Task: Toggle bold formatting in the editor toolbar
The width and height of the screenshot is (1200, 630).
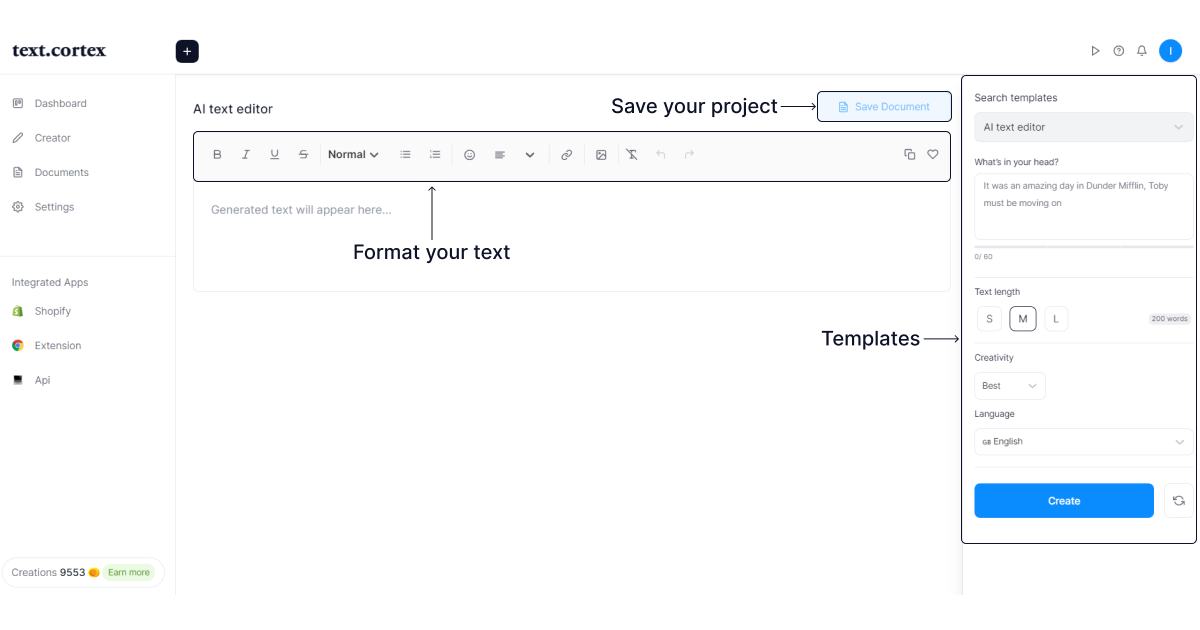Action: [217, 155]
